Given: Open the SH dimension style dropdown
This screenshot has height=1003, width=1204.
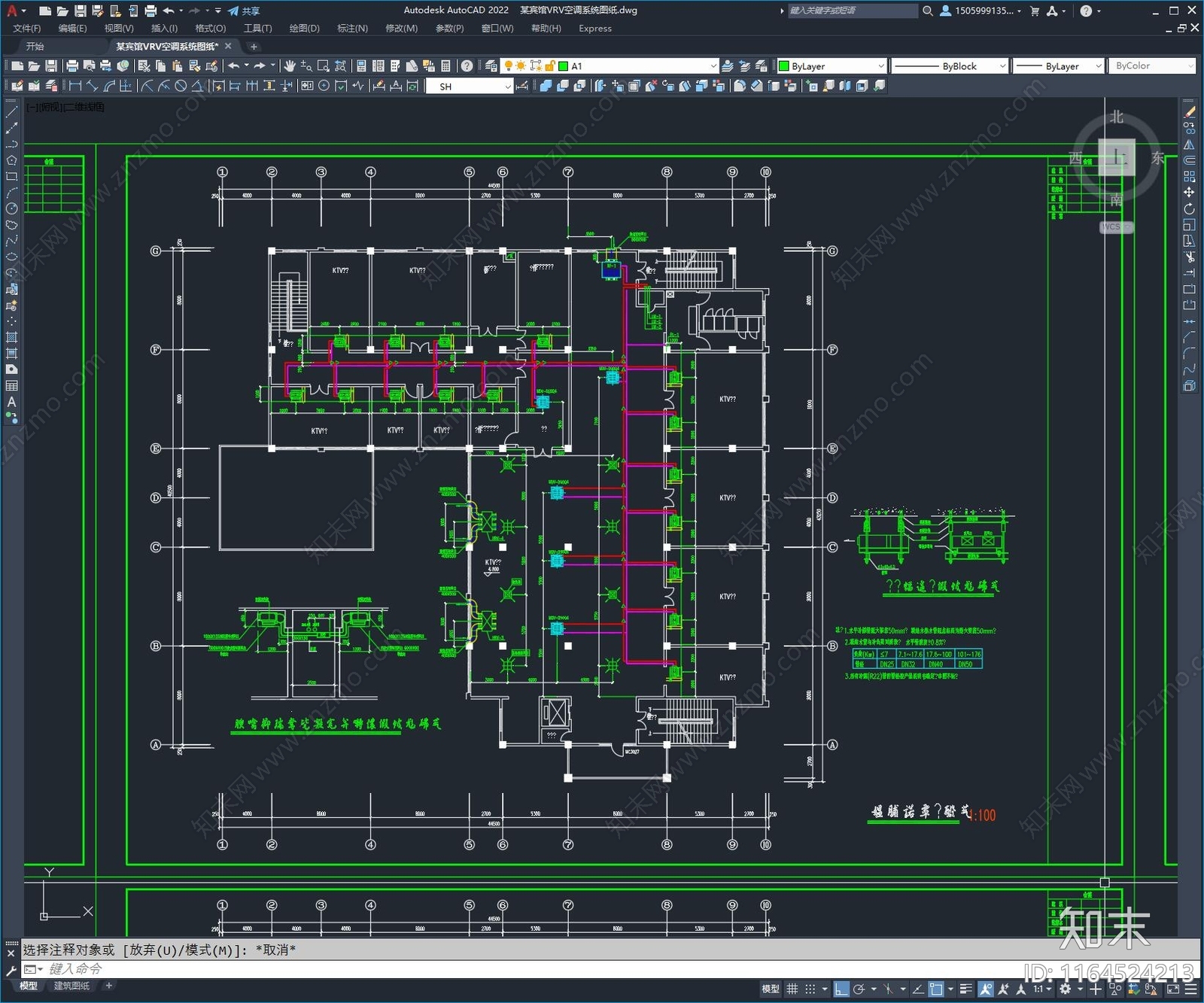Looking at the screenshot, I should pyautogui.click(x=507, y=87).
